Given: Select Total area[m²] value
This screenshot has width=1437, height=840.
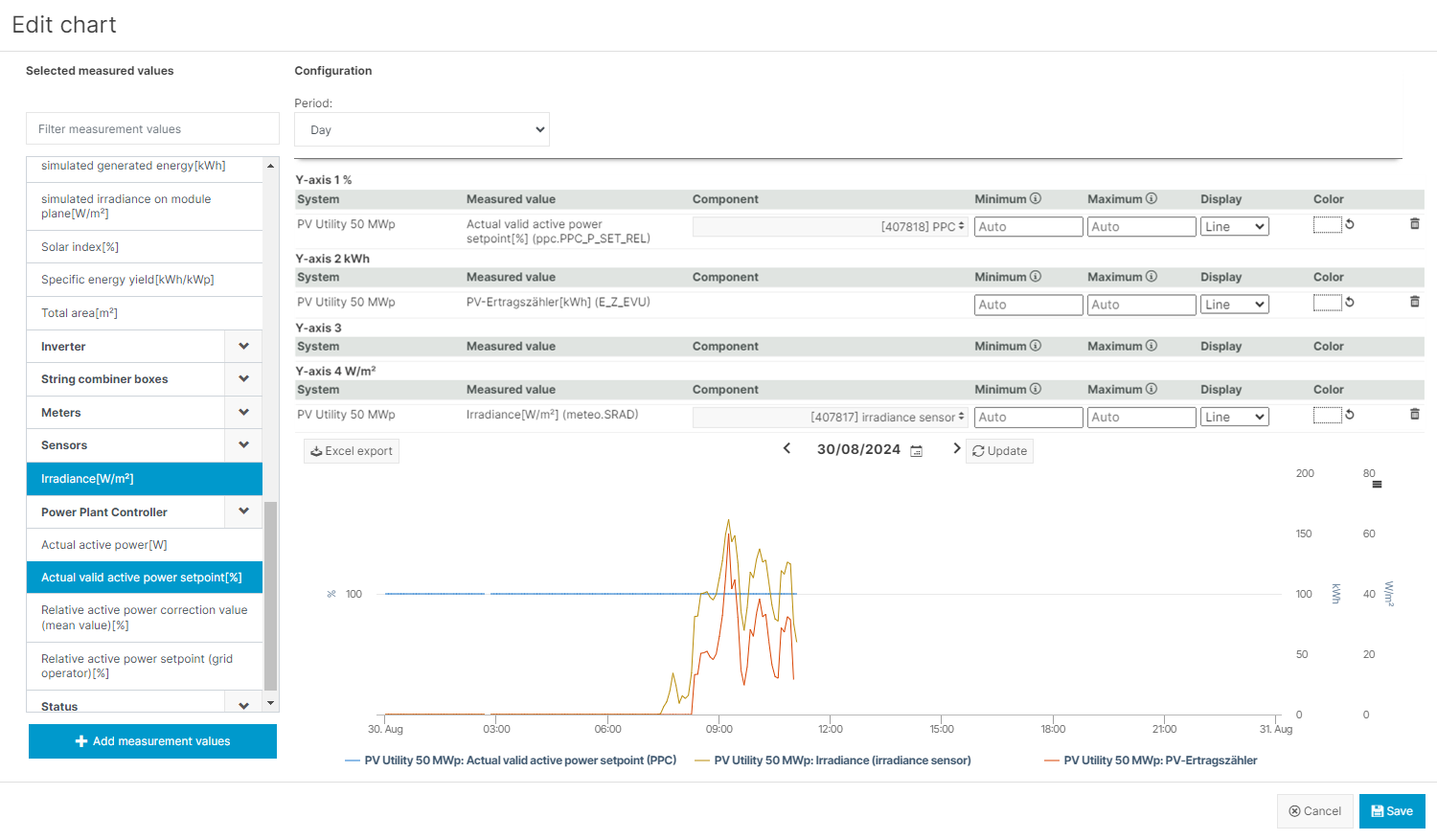Looking at the screenshot, I should click(145, 313).
